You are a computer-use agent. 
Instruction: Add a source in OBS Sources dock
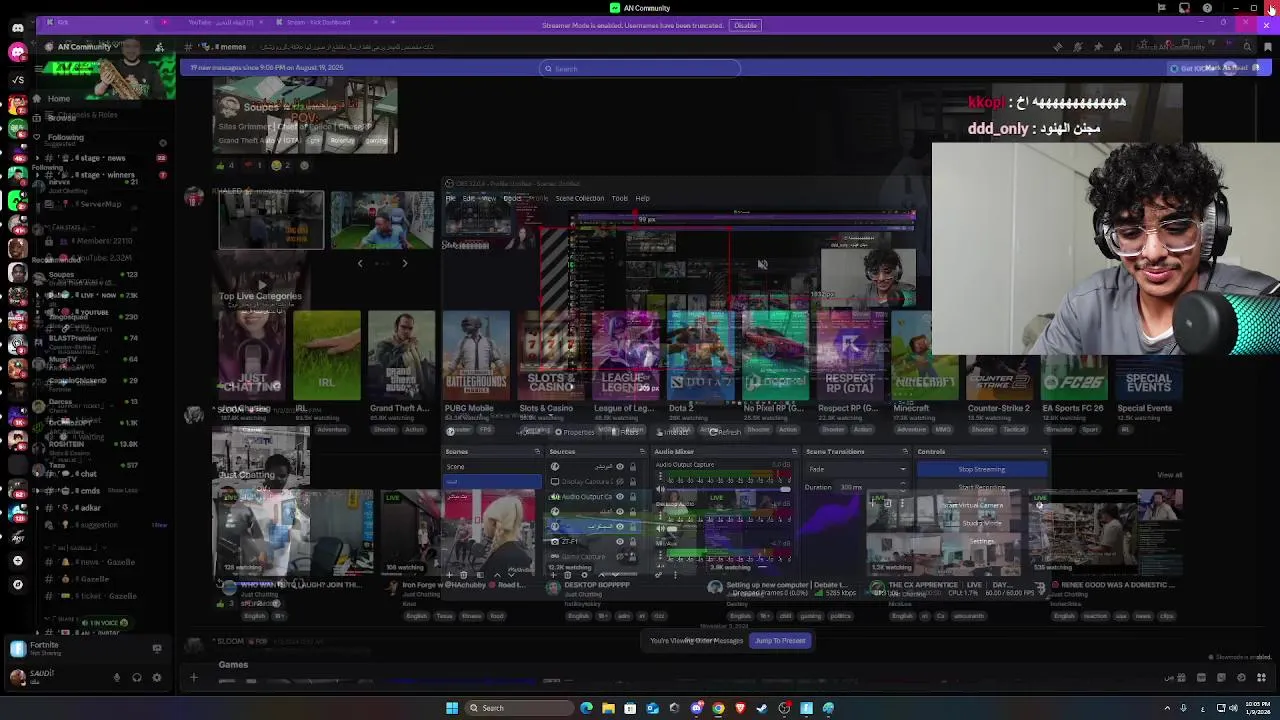[553, 575]
